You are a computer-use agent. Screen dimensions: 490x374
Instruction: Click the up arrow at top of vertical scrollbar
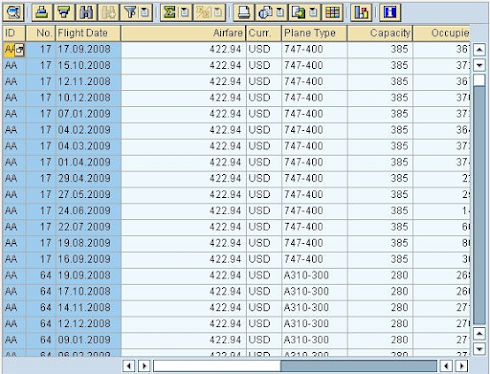479,50
